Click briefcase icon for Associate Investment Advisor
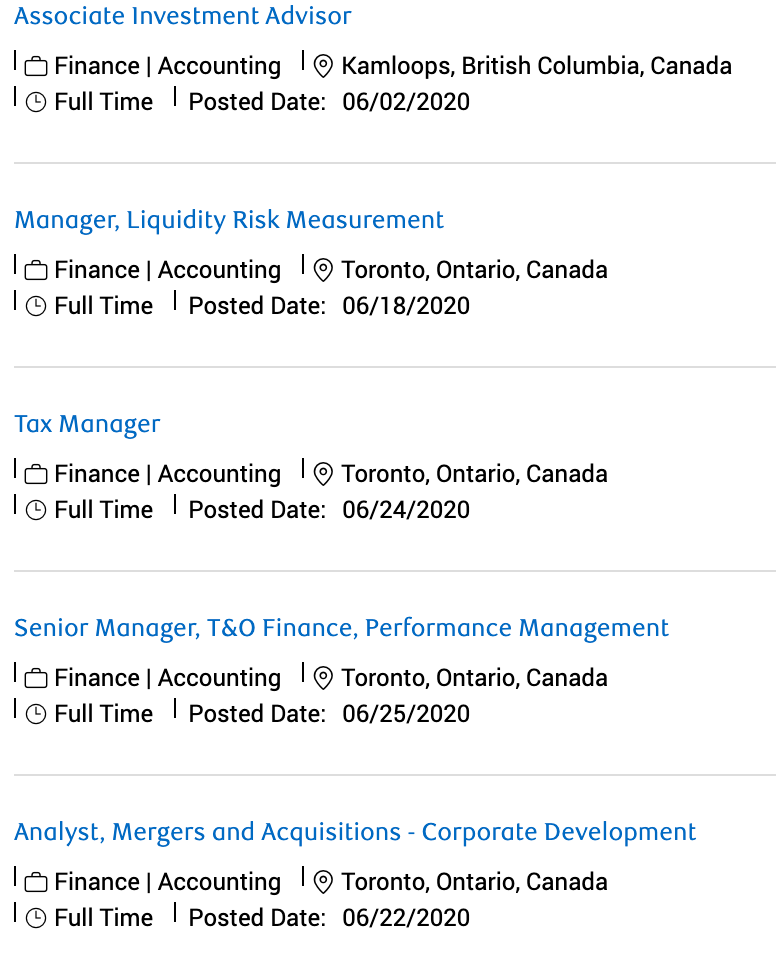The height and width of the screenshot is (964, 776). tap(36, 67)
